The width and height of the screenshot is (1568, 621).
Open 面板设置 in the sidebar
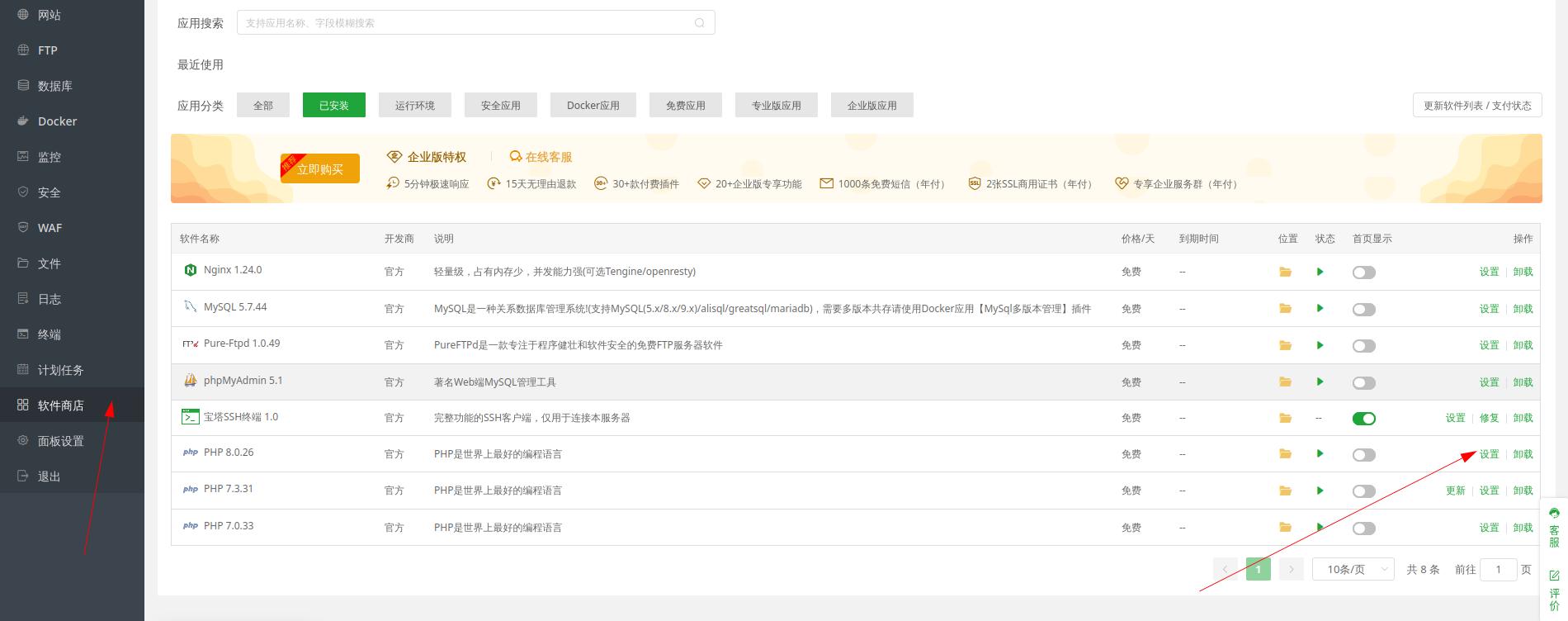click(x=60, y=441)
